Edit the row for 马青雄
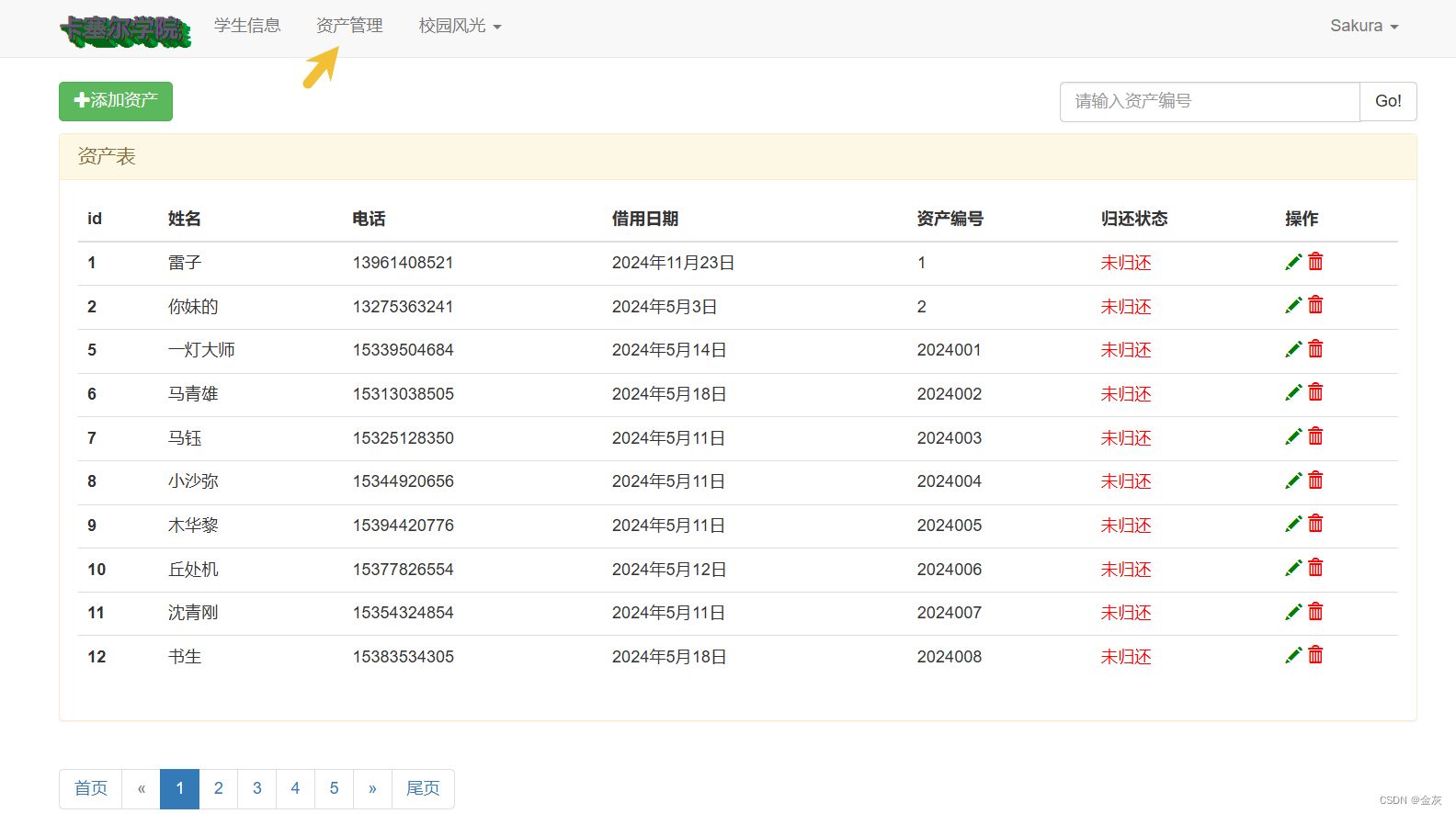The image size is (1456, 814). [x=1293, y=392]
